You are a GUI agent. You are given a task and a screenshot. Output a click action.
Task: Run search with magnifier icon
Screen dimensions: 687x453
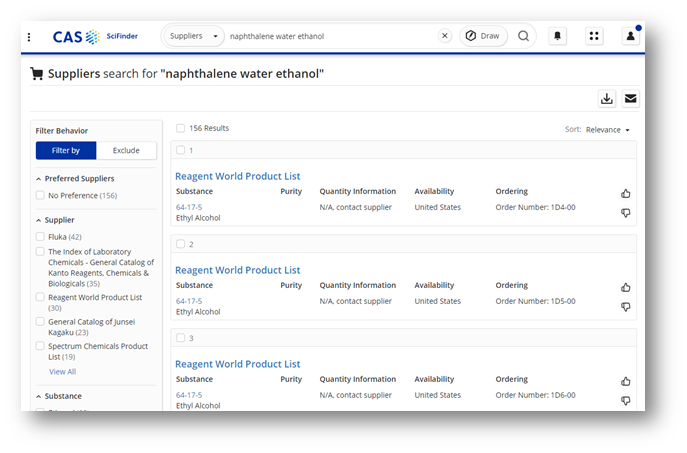point(523,36)
